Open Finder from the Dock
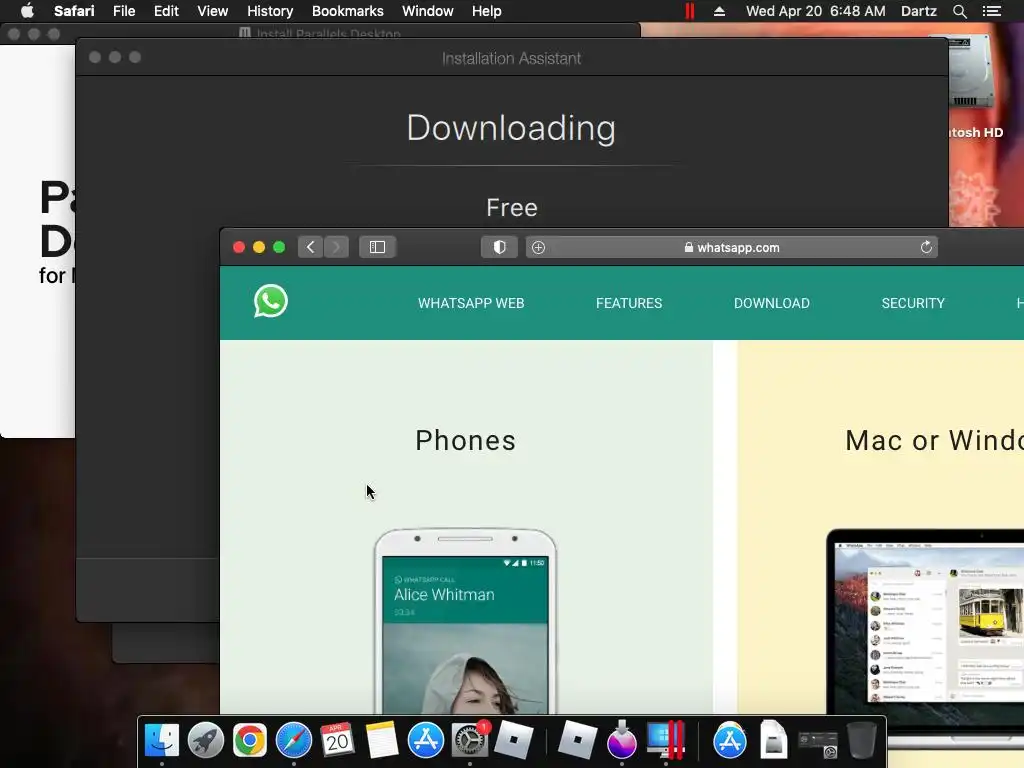 tap(161, 740)
